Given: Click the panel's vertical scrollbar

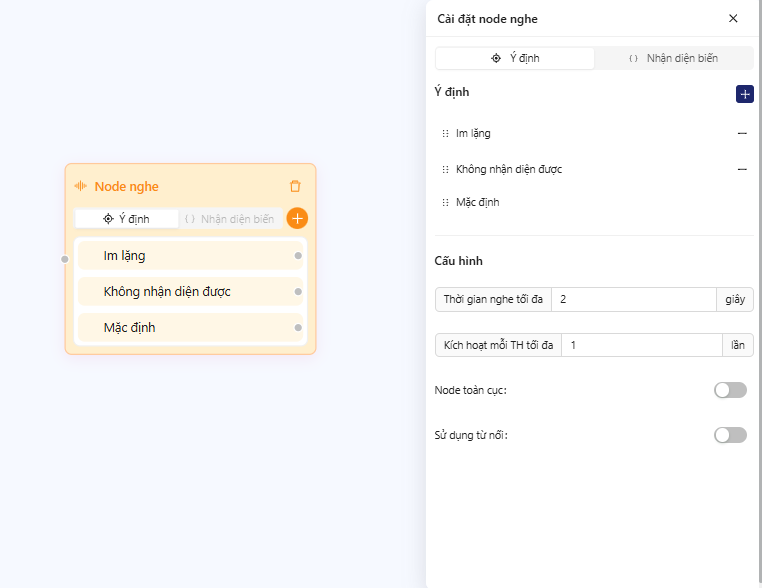Looking at the screenshot, I should (x=759, y=292).
